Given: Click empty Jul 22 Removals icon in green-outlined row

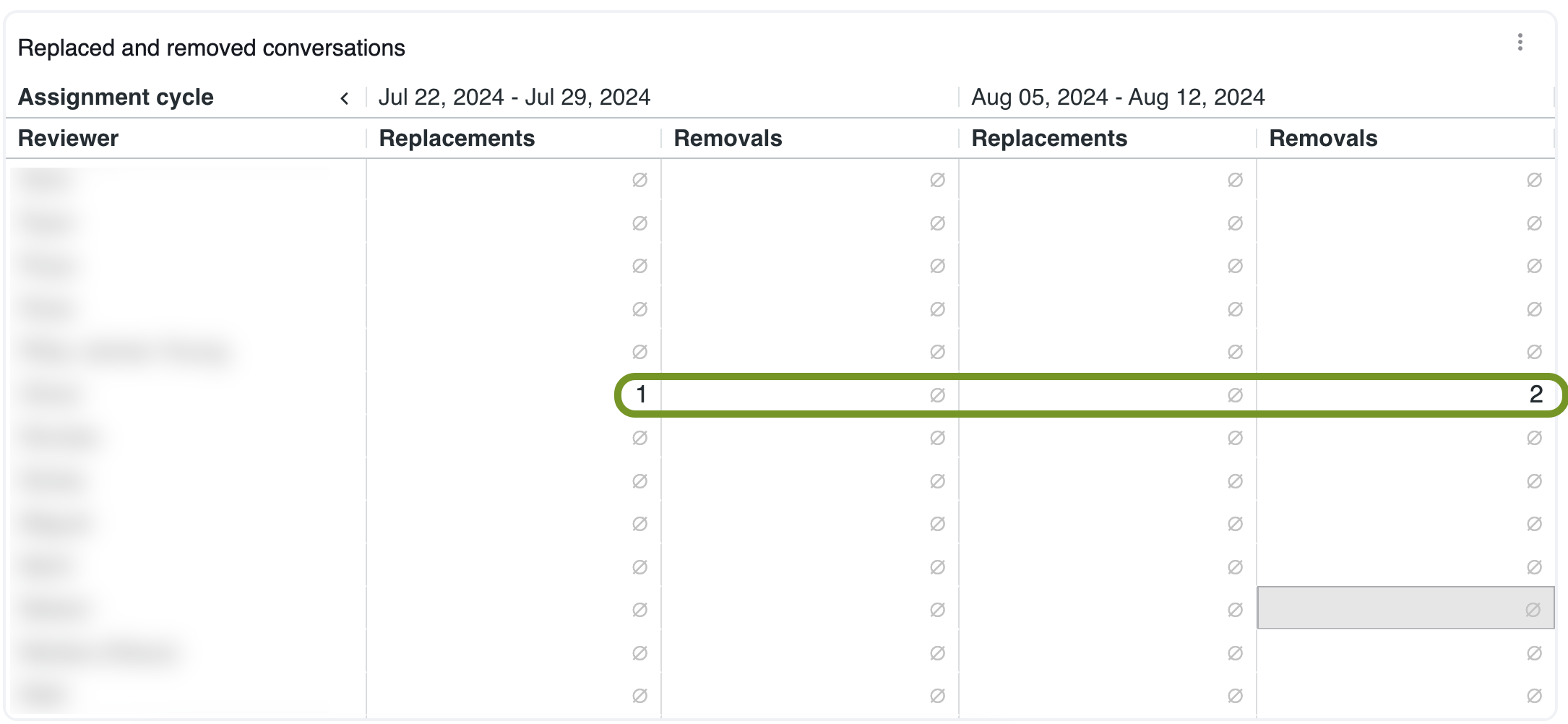Looking at the screenshot, I should pyautogui.click(x=937, y=395).
